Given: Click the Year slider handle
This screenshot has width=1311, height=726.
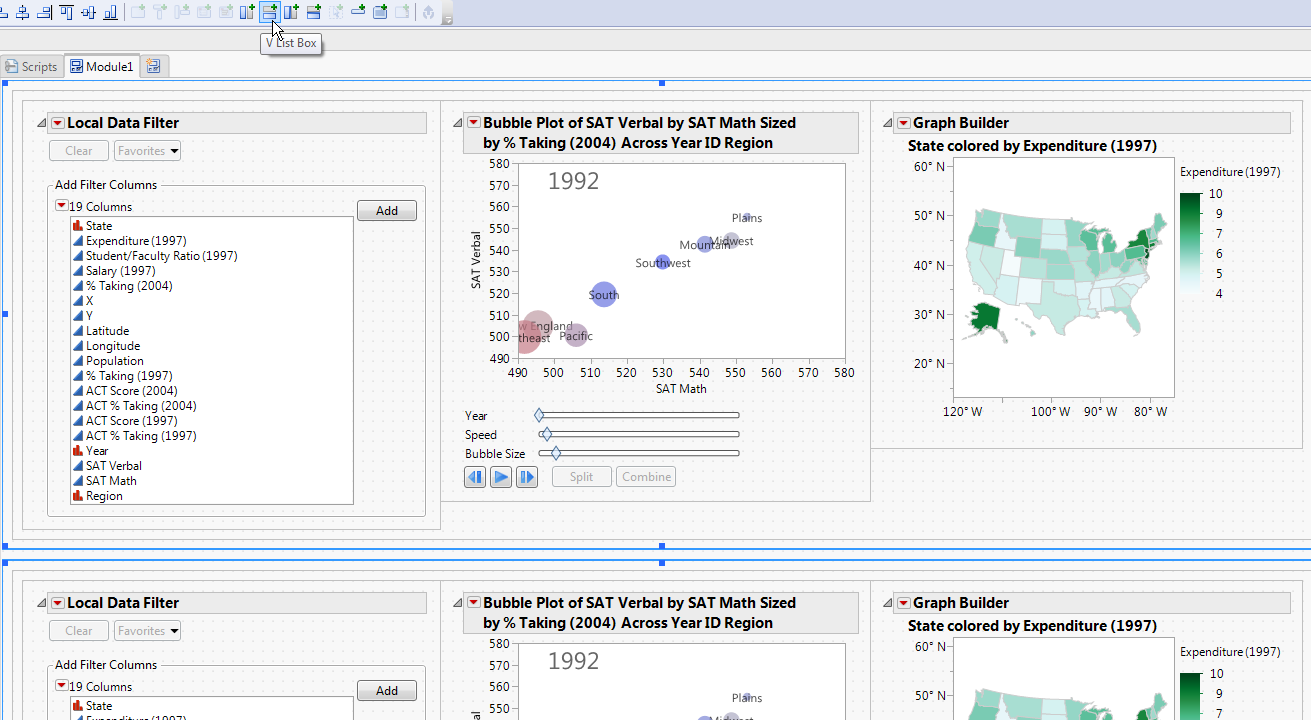Looking at the screenshot, I should pyautogui.click(x=539, y=415).
